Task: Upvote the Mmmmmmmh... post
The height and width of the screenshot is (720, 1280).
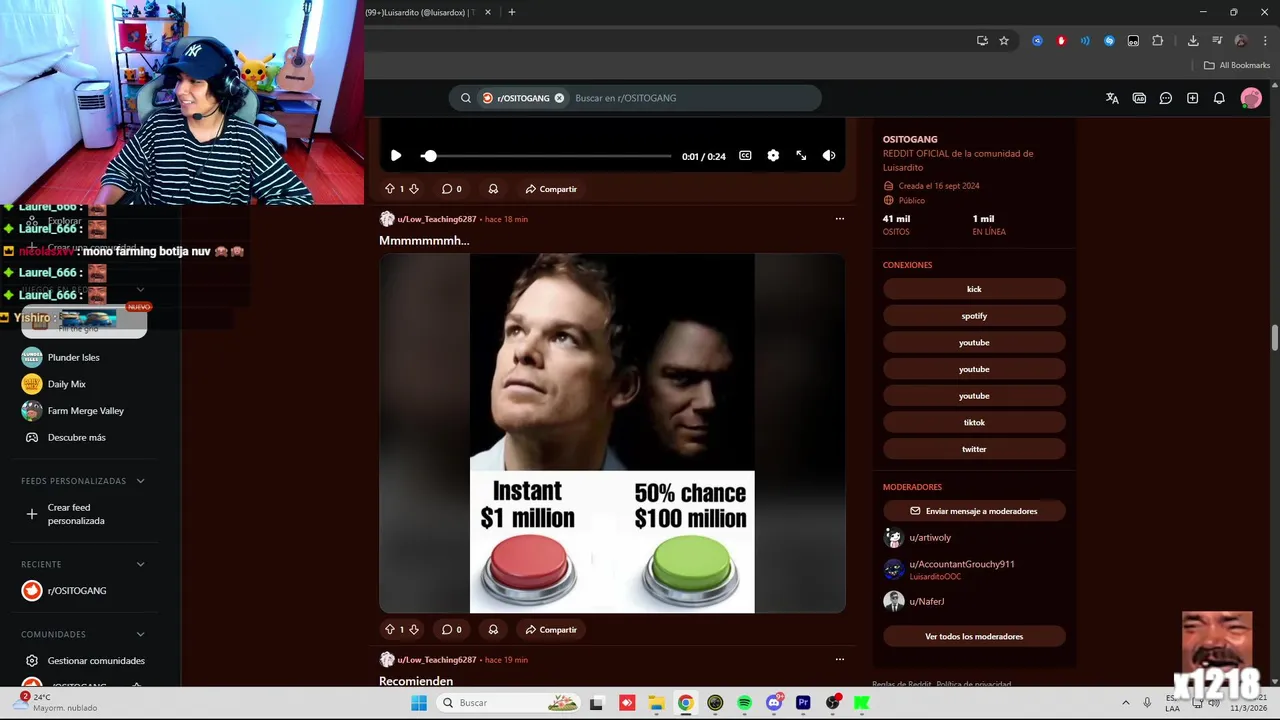Action: pyautogui.click(x=390, y=630)
